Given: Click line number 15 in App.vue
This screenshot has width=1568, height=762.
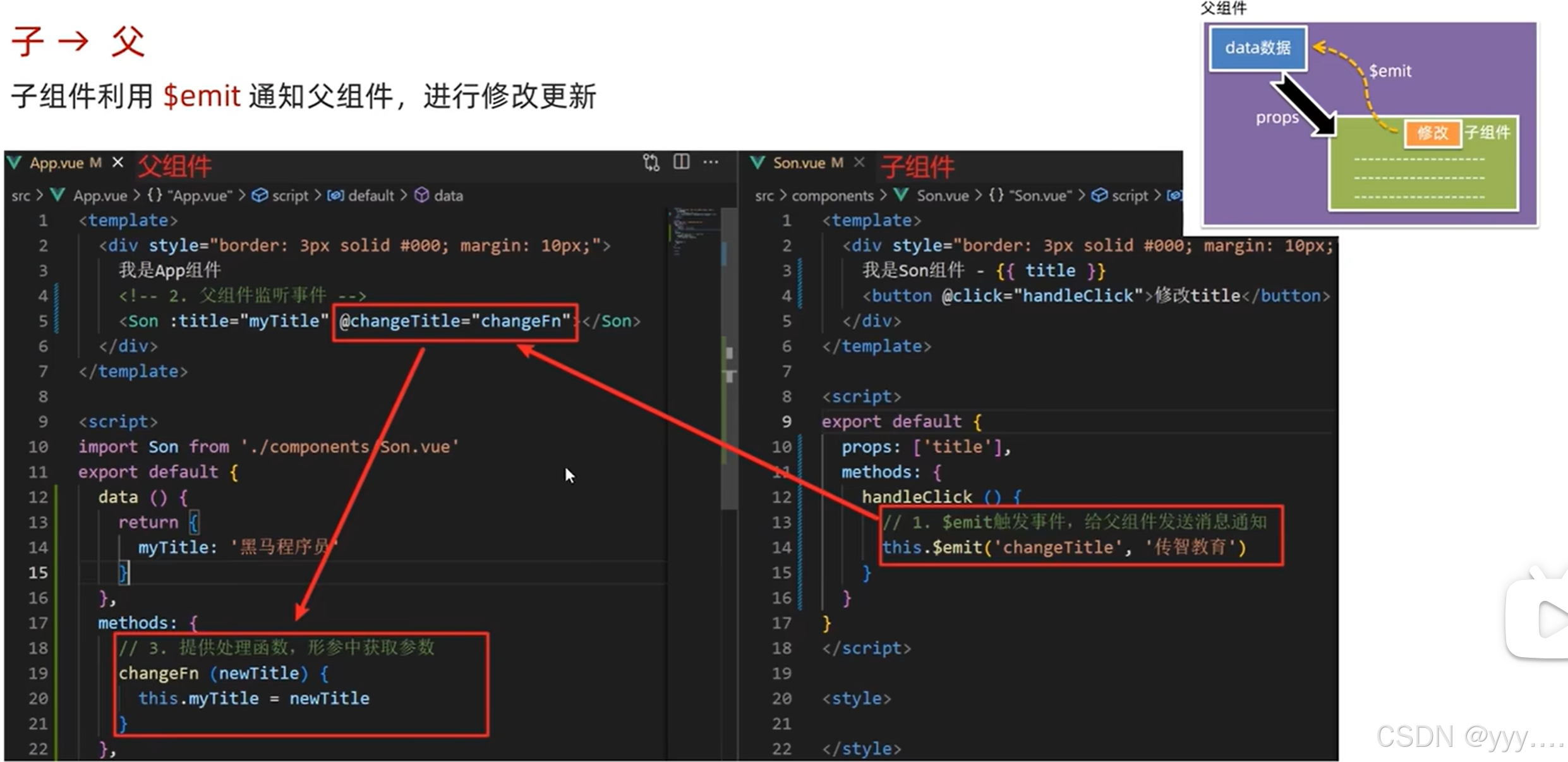Looking at the screenshot, I should (38, 572).
